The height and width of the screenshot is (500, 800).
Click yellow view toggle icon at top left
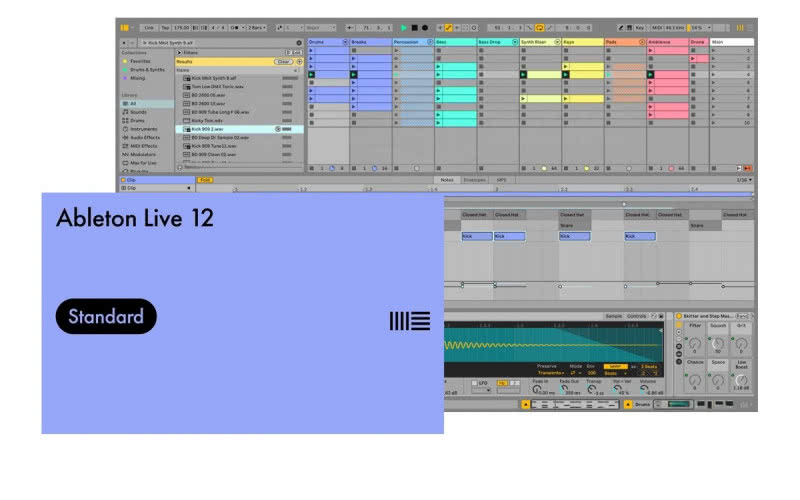coord(124,28)
